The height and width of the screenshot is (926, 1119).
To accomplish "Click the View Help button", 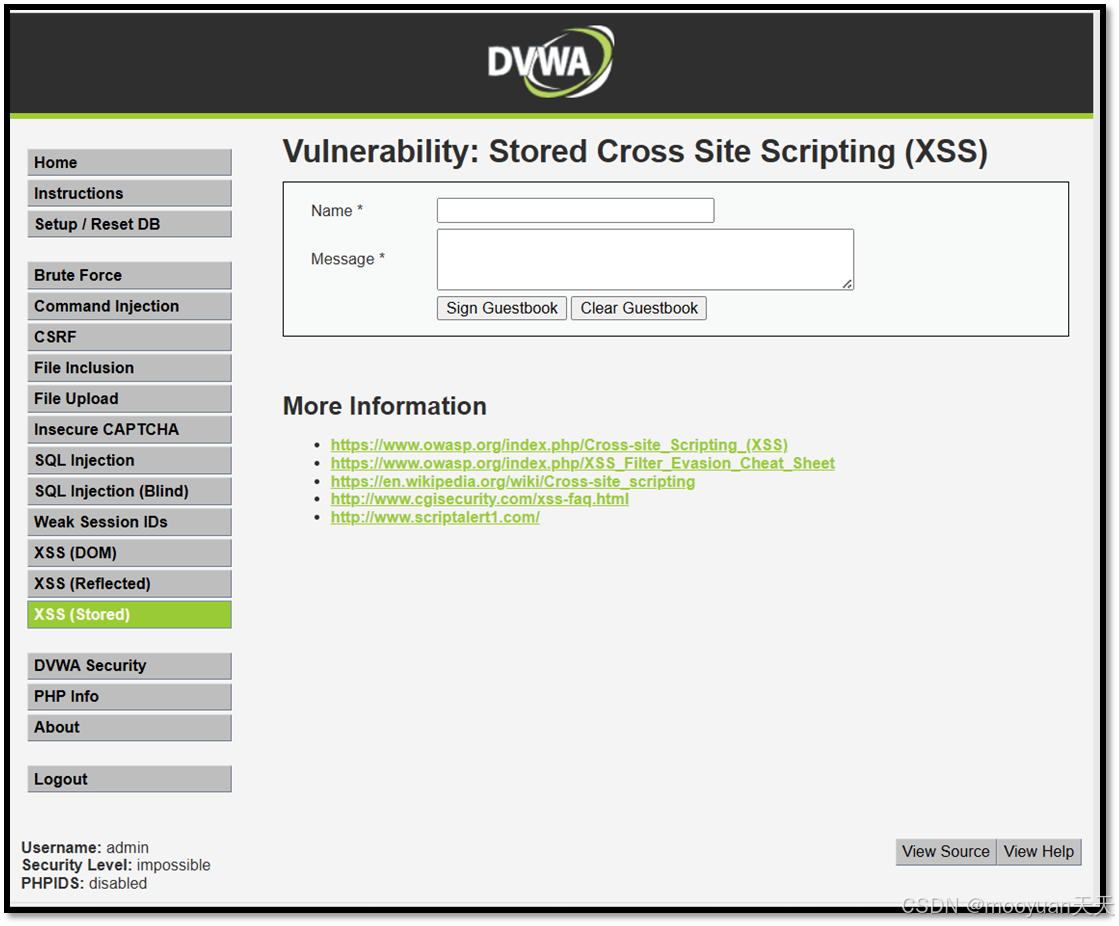I will click(1038, 852).
